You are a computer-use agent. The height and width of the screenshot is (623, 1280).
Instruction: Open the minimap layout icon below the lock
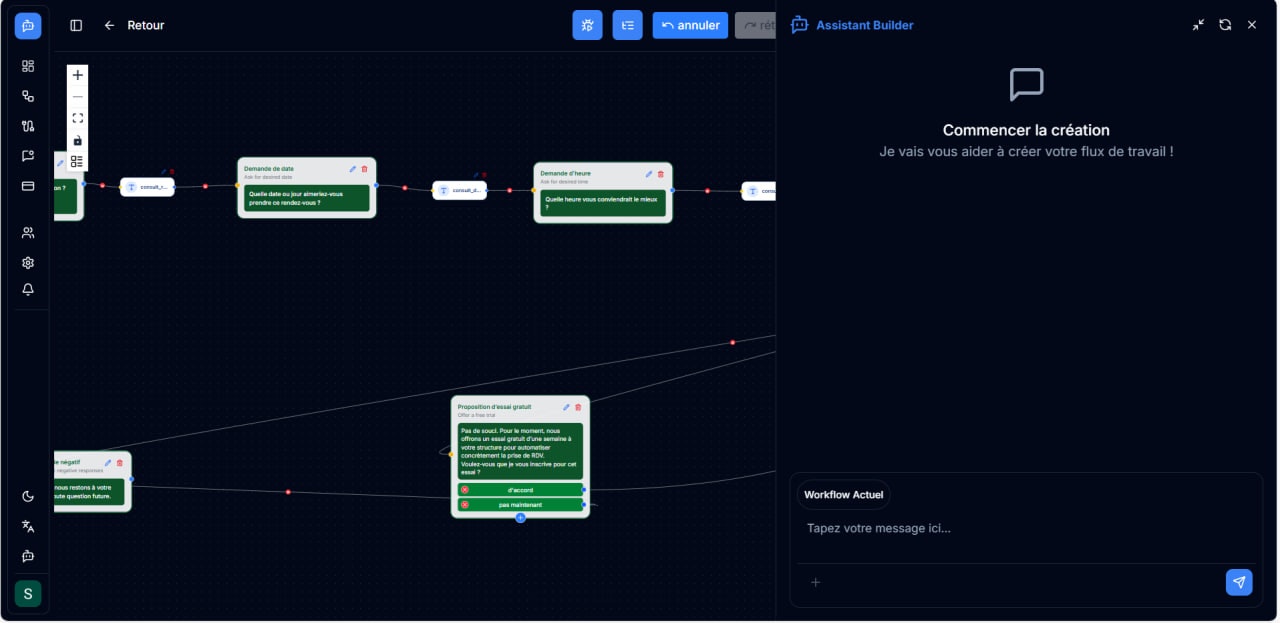click(77, 161)
